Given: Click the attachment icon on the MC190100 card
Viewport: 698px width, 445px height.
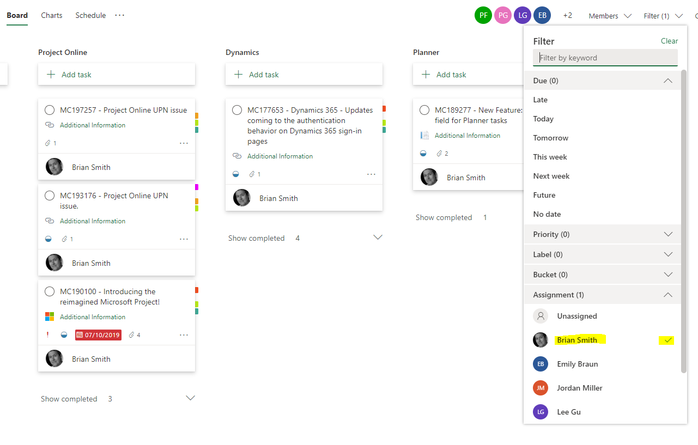Looking at the screenshot, I should (x=131, y=335).
